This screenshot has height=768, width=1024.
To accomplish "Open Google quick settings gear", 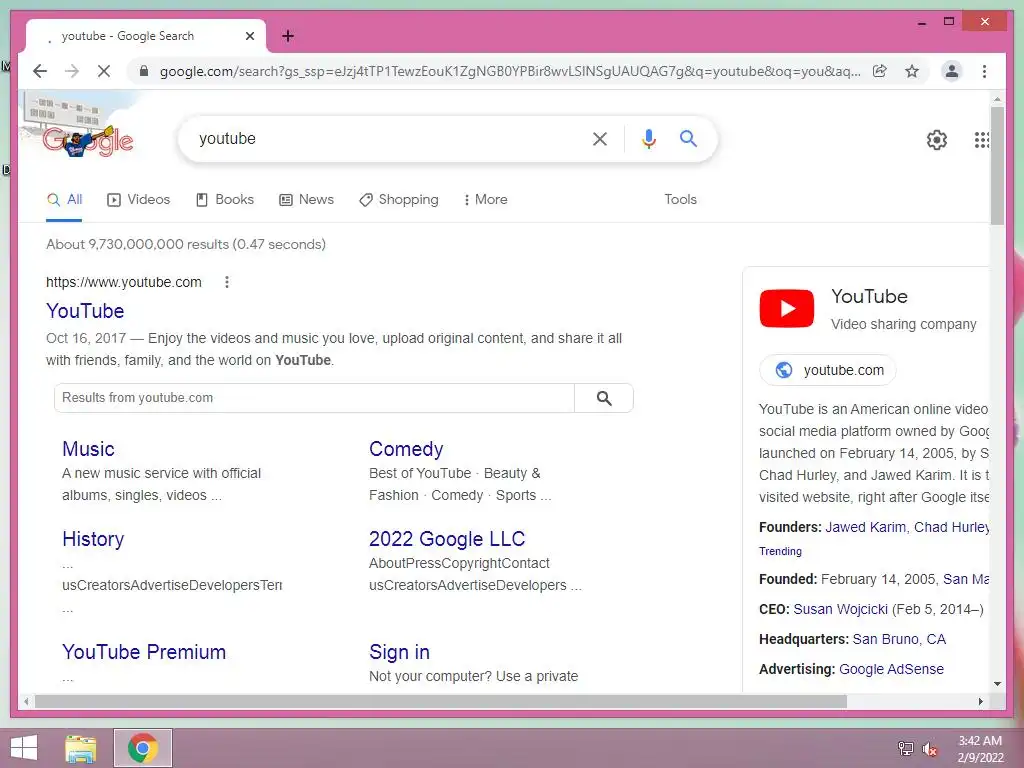I will 936,139.
